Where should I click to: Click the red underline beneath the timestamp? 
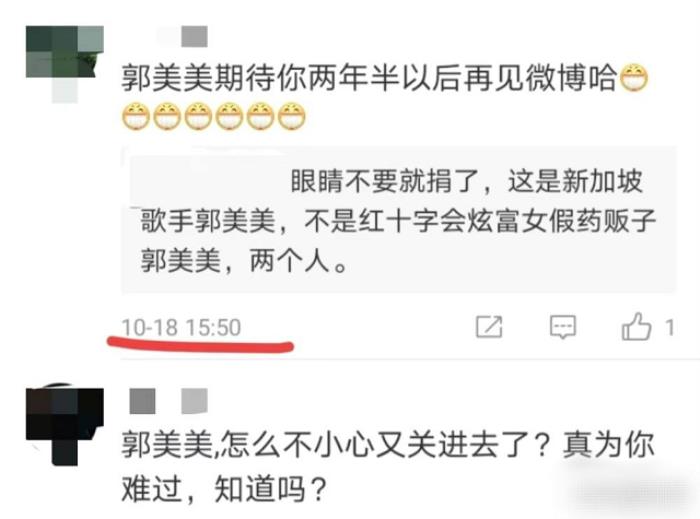coord(200,345)
